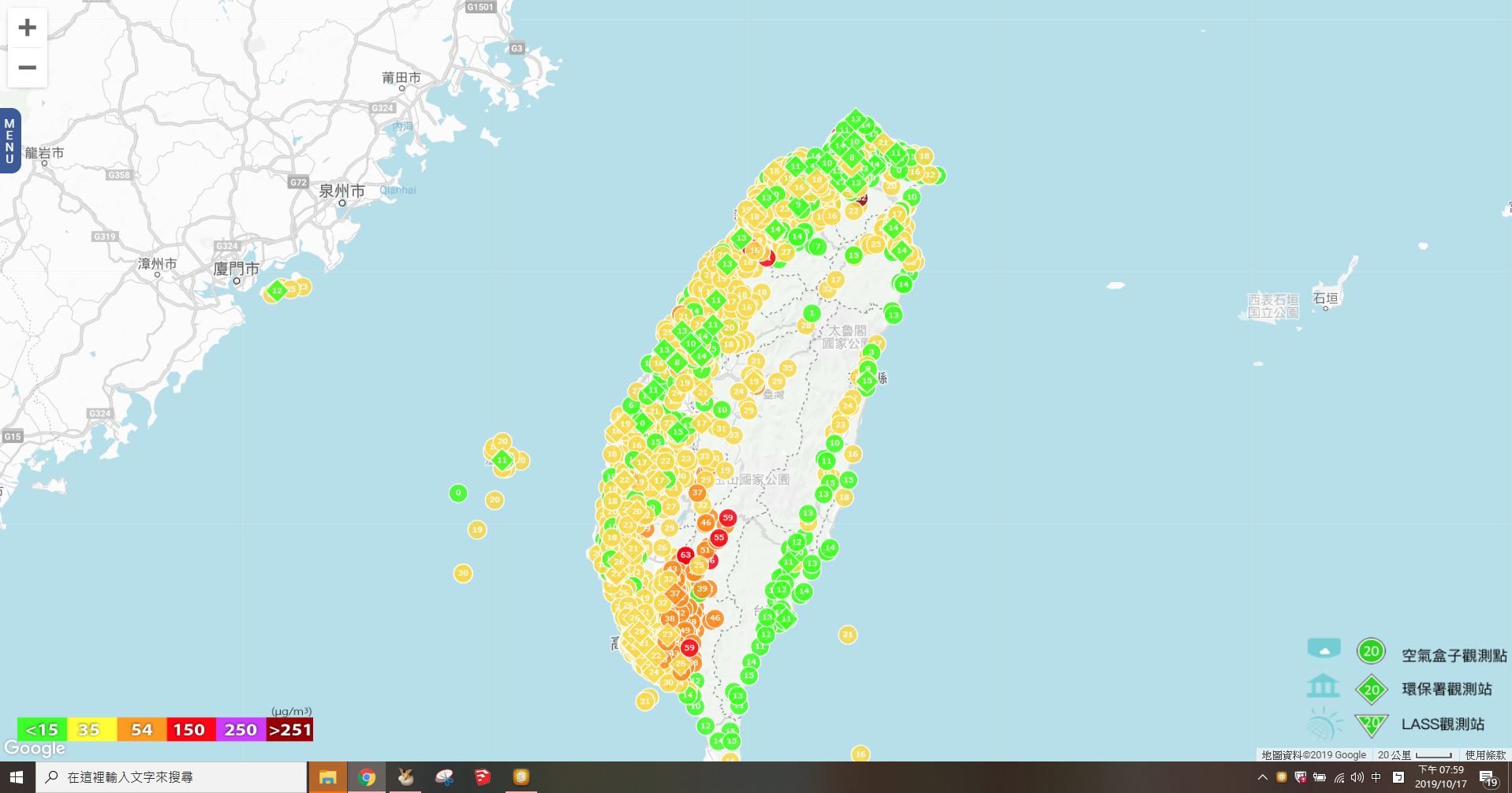The height and width of the screenshot is (793, 1512).
Task: Click the LASS觀測站 legend label
Action: (1443, 724)
